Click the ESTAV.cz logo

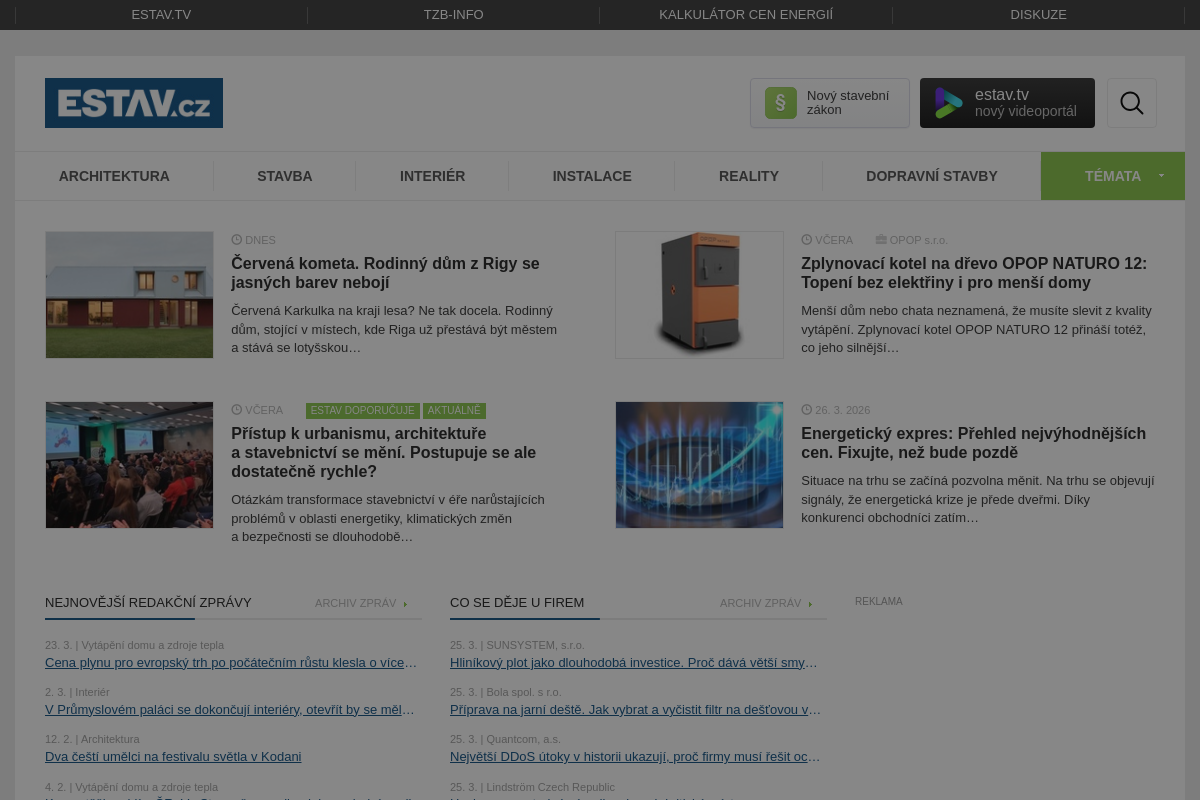[134, 103]
